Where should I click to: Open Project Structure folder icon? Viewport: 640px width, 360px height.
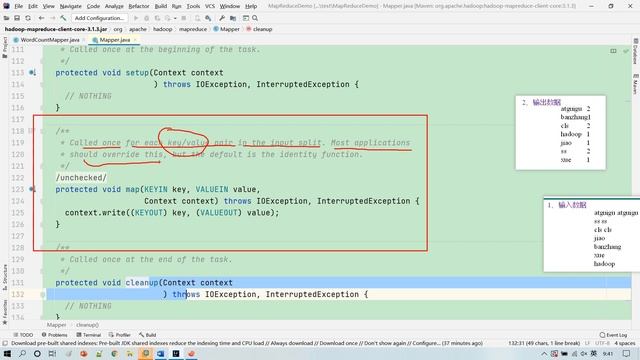233,18
